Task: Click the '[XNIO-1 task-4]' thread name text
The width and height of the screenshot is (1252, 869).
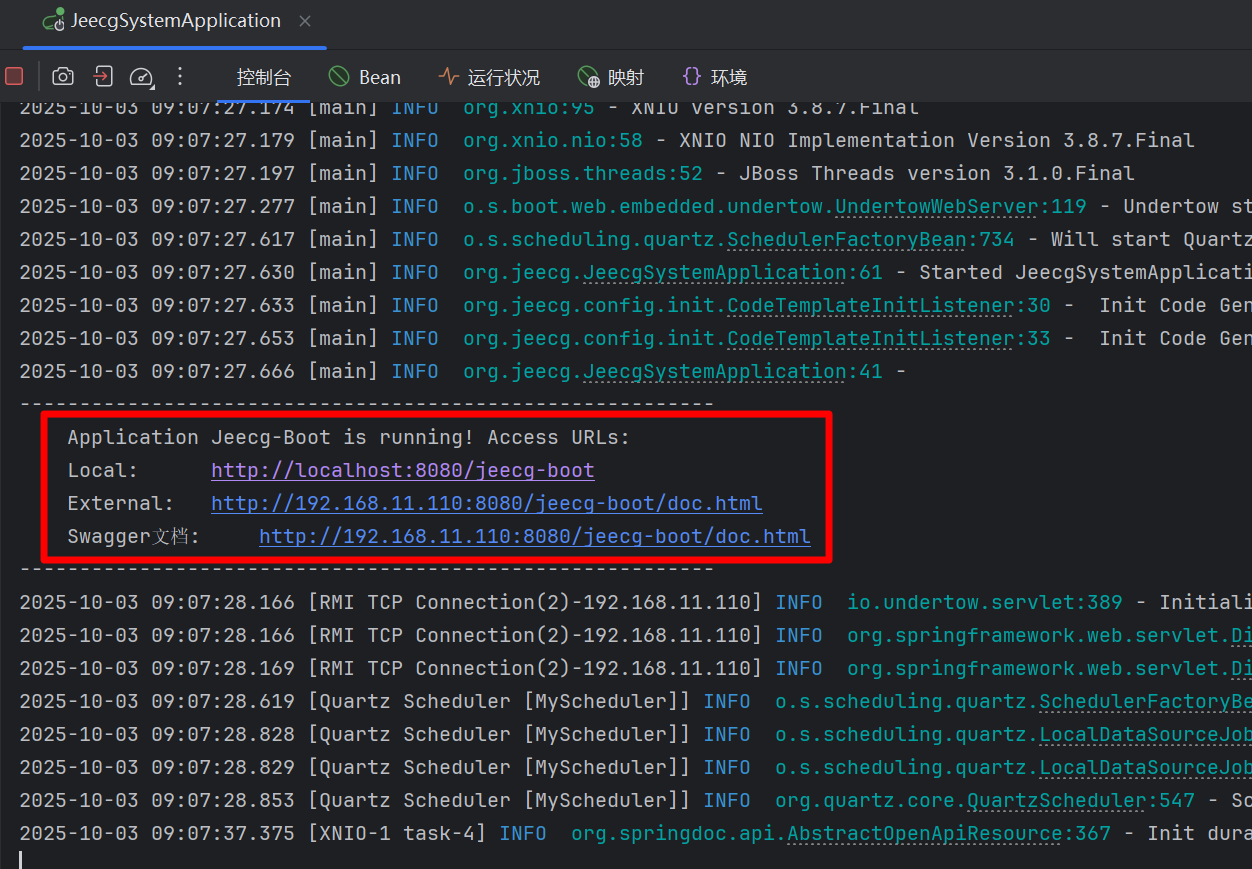Action: click(397, 833)
